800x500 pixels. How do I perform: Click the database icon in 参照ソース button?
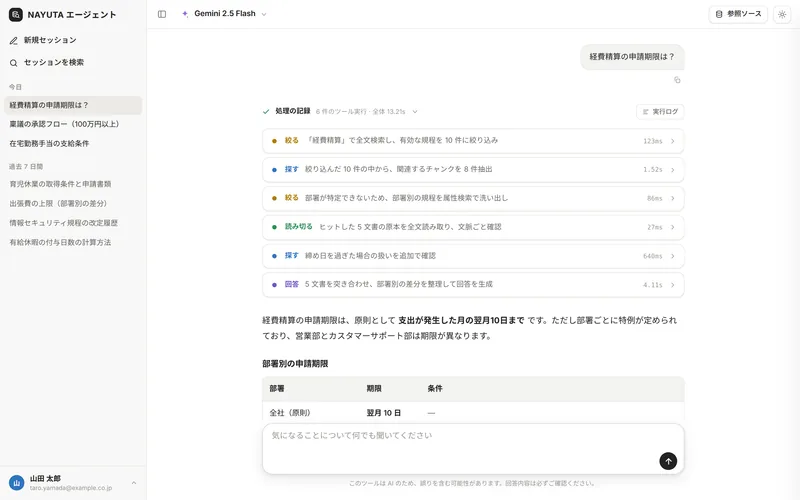(x=719, y=14)
